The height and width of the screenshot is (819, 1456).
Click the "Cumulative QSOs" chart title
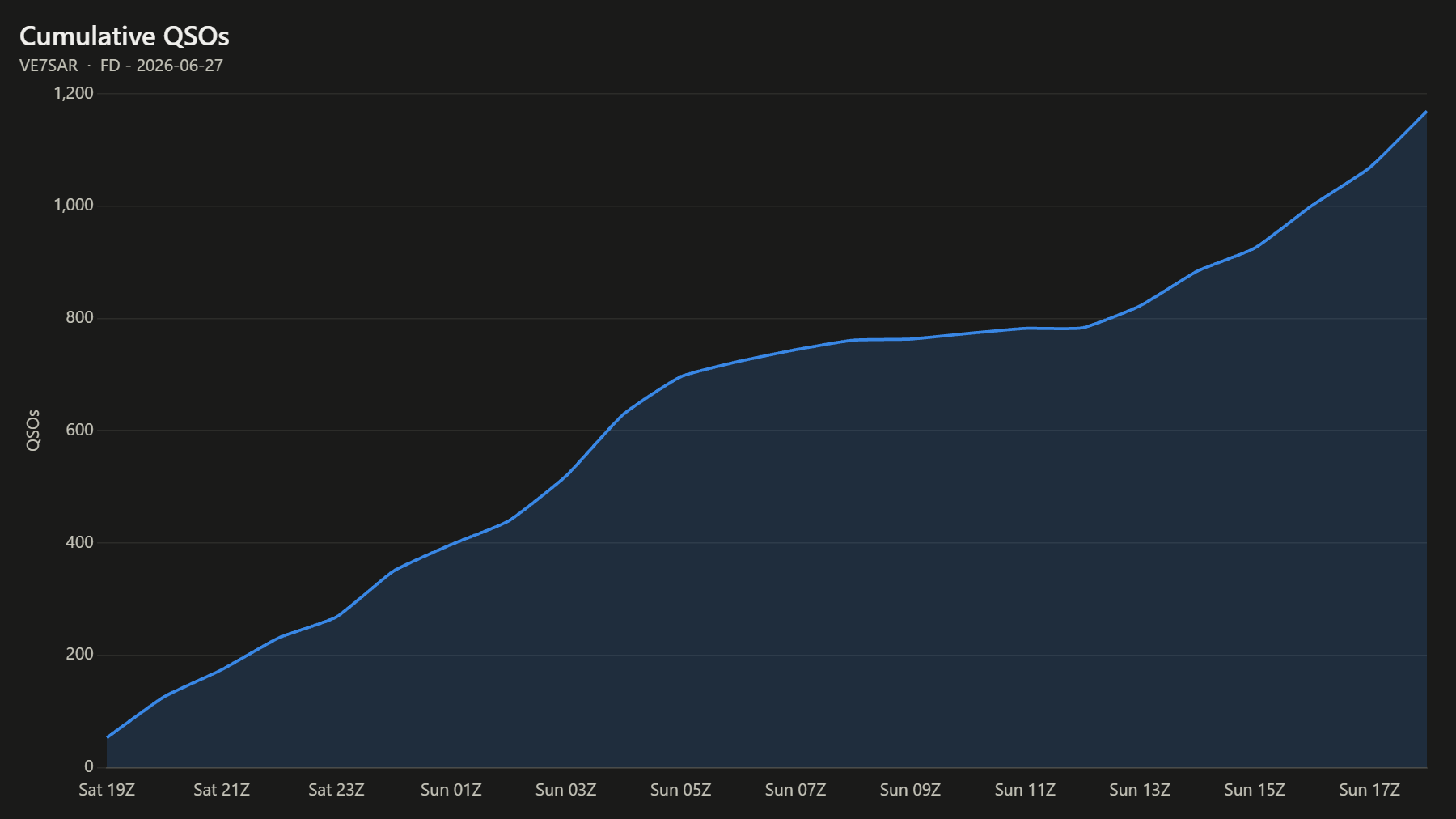pyautogui.click(x=125, y=36)
